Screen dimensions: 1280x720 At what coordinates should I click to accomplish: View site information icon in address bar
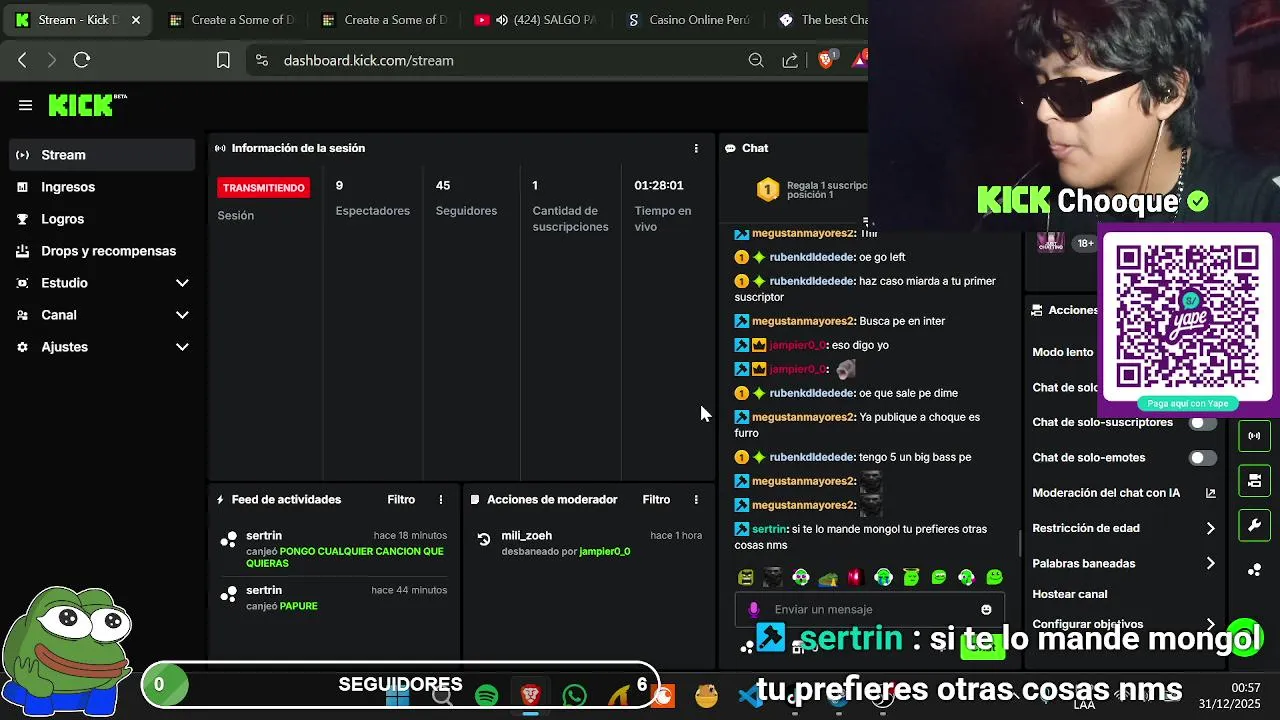click(x=262, y=60)
